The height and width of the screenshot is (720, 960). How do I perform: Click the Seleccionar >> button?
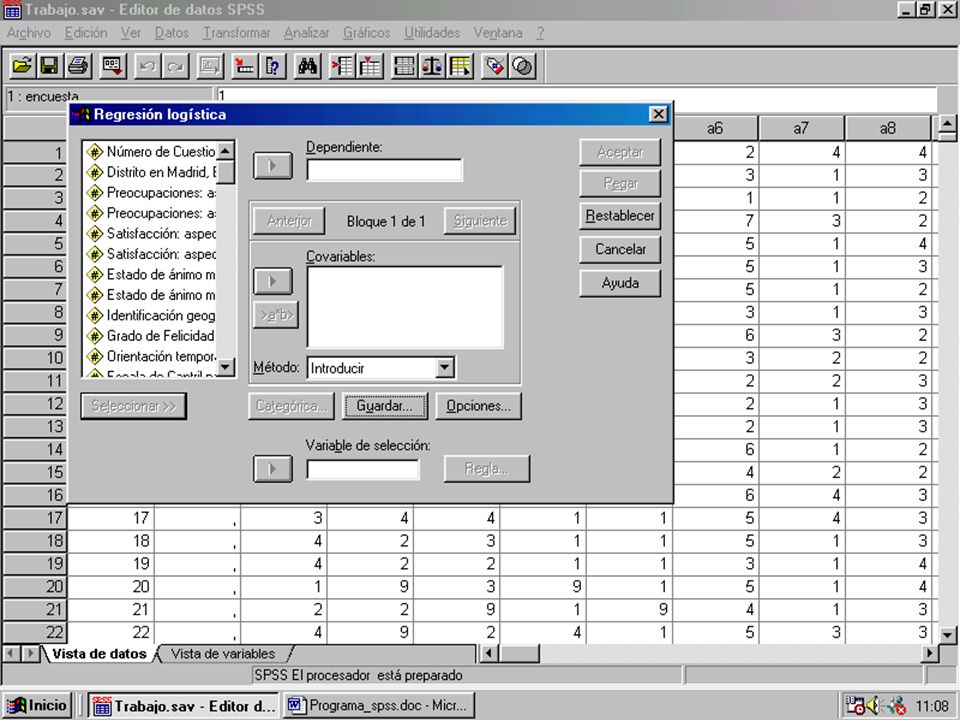[x=133, y=406]
